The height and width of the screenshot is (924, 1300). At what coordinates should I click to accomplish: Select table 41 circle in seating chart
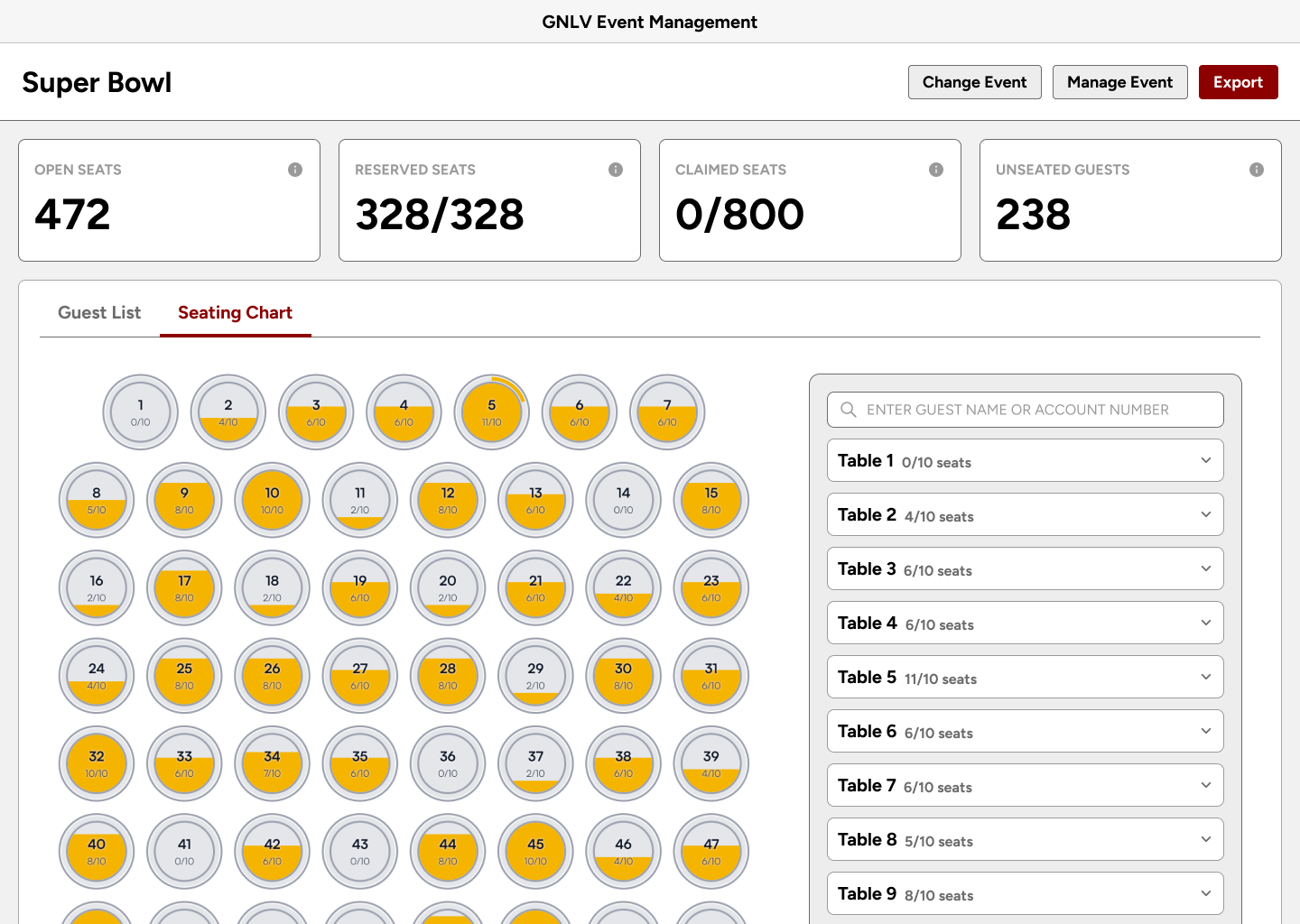[x=184, y=851]
